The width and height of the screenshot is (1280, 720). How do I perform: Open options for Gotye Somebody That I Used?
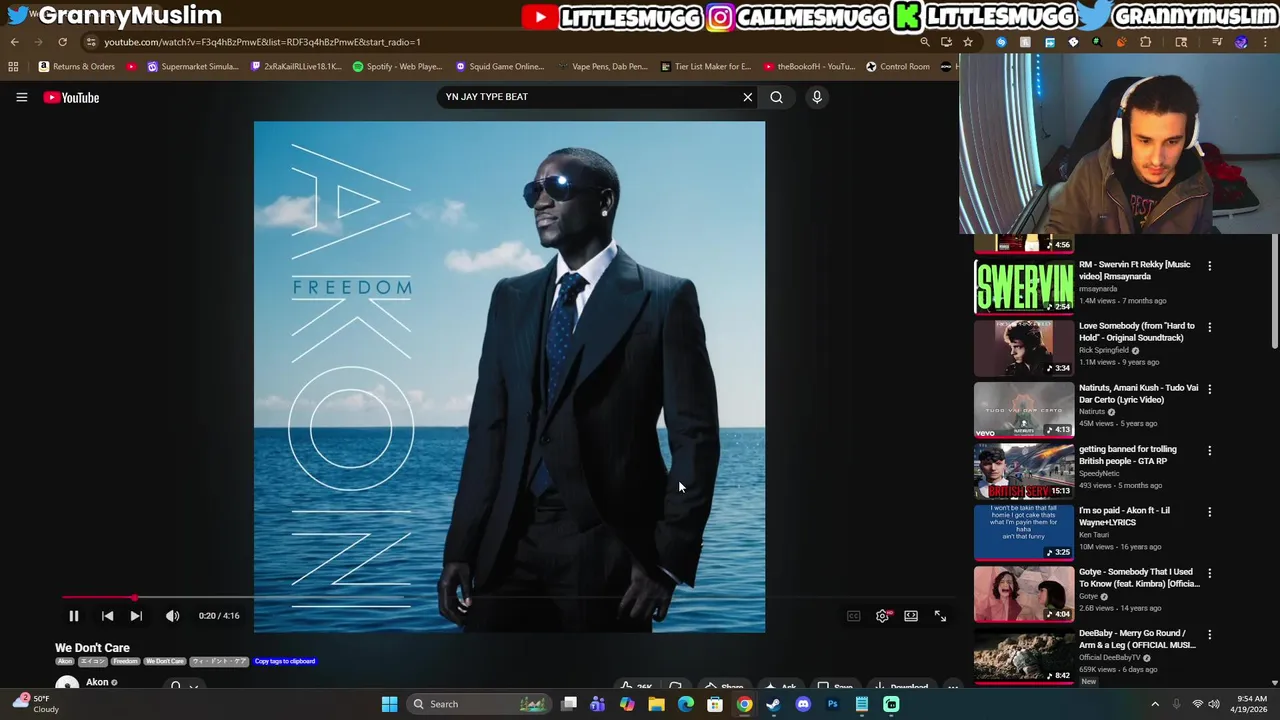click(x=1209, y=573)
